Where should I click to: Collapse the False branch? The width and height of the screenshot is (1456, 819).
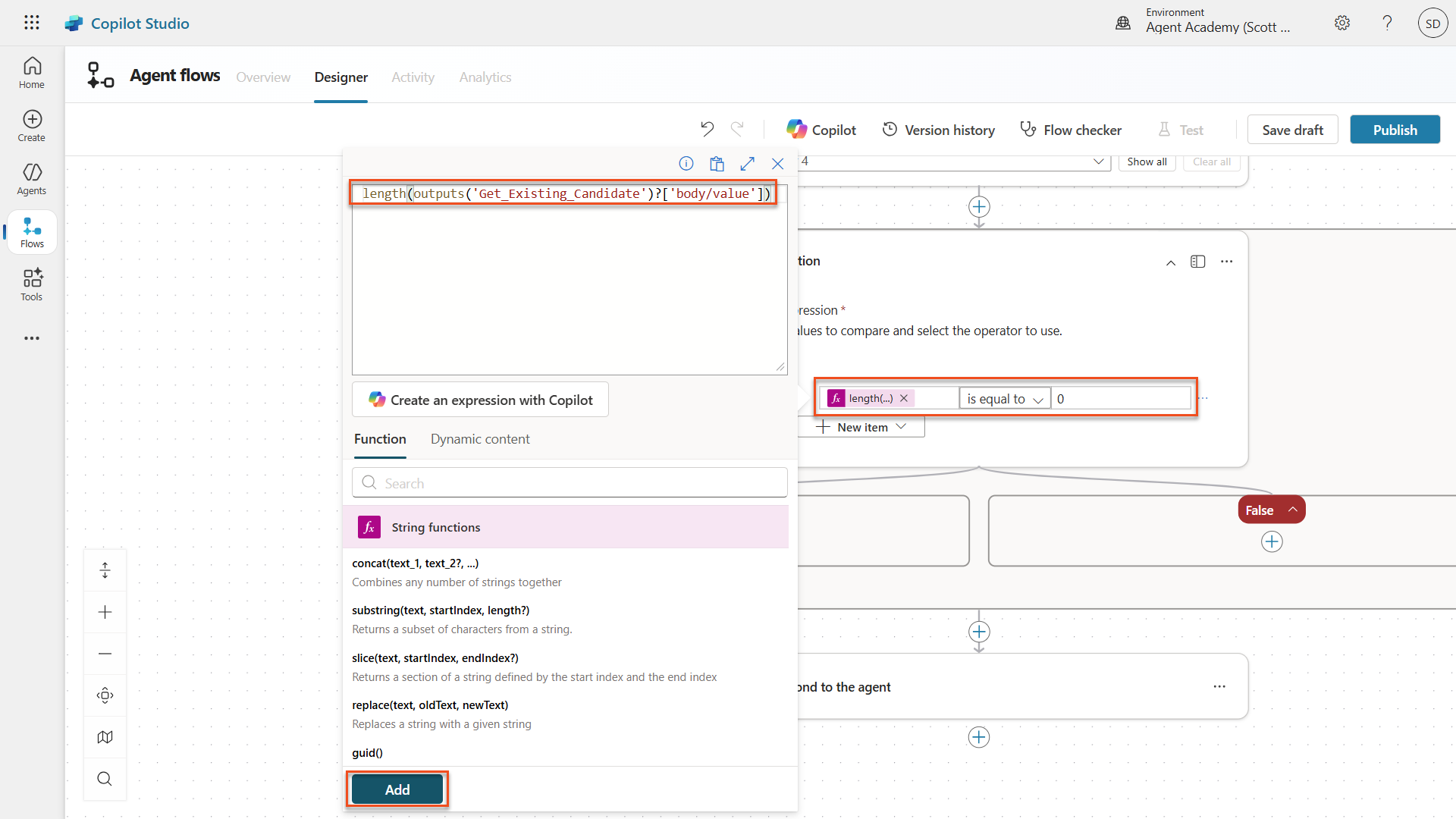(1293, 510)
